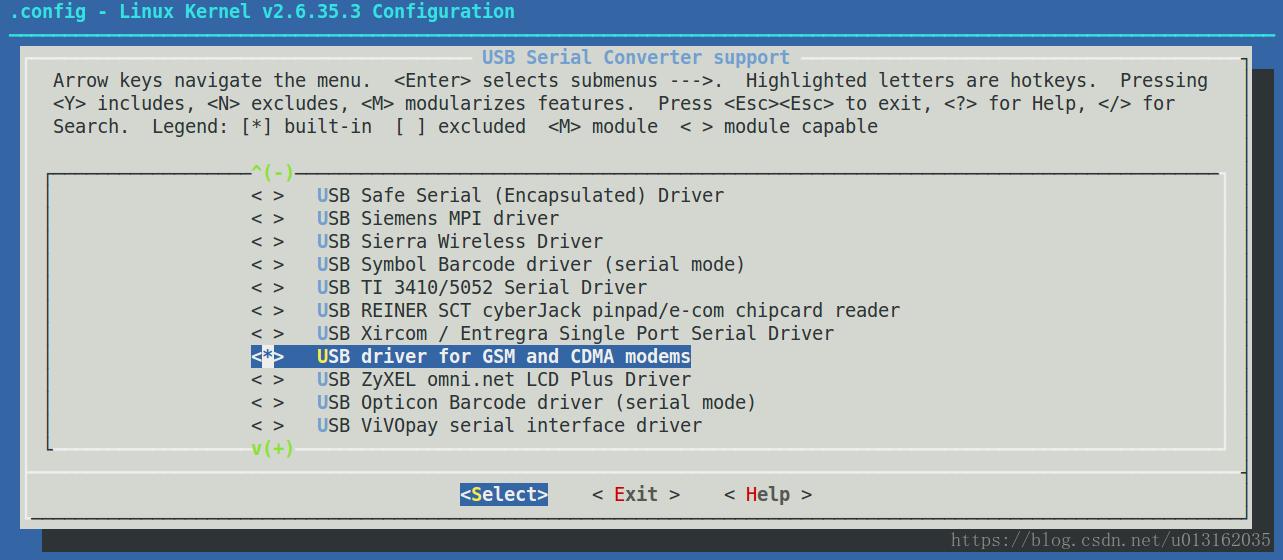The height and width of the screenshot is (560, 1283).
Task: Select USB REINER SCT cyberJack entry
Action: (608, 310)
